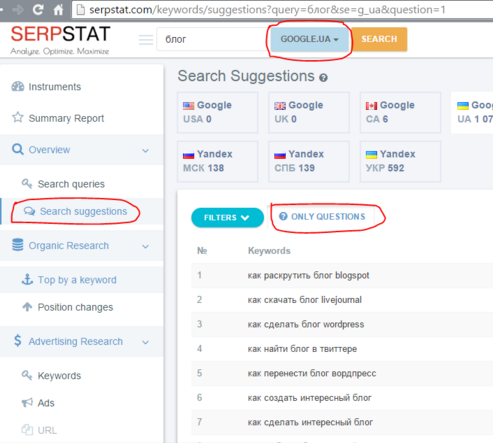
Task: Collapse the Organic Research section chevron
Action: point(145,246)
